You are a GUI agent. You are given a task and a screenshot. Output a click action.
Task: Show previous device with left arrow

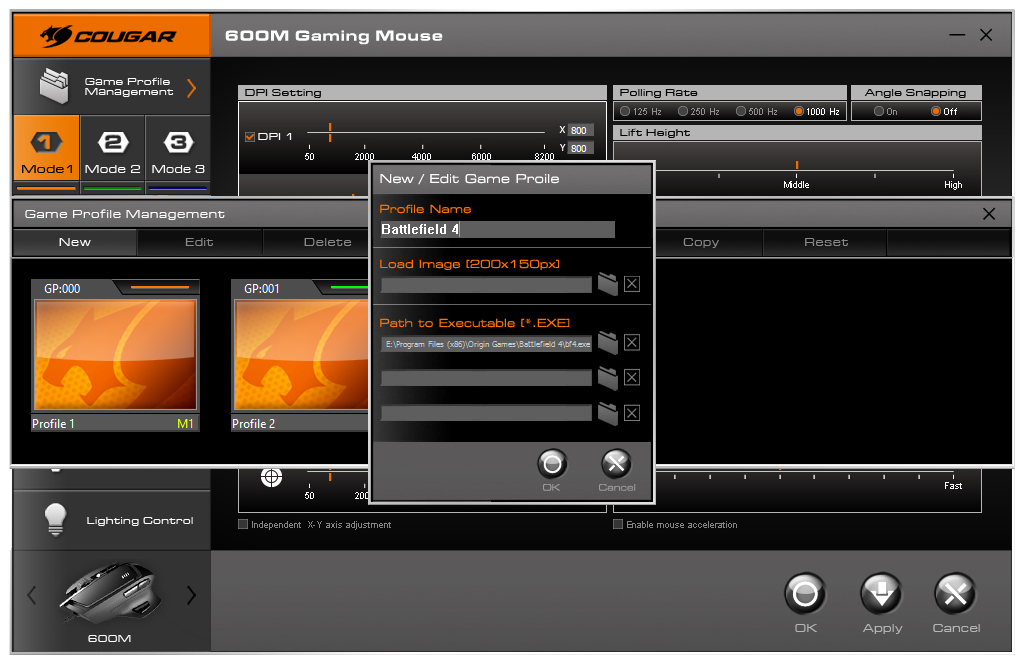pyautogui.click(x=31, y=596)
